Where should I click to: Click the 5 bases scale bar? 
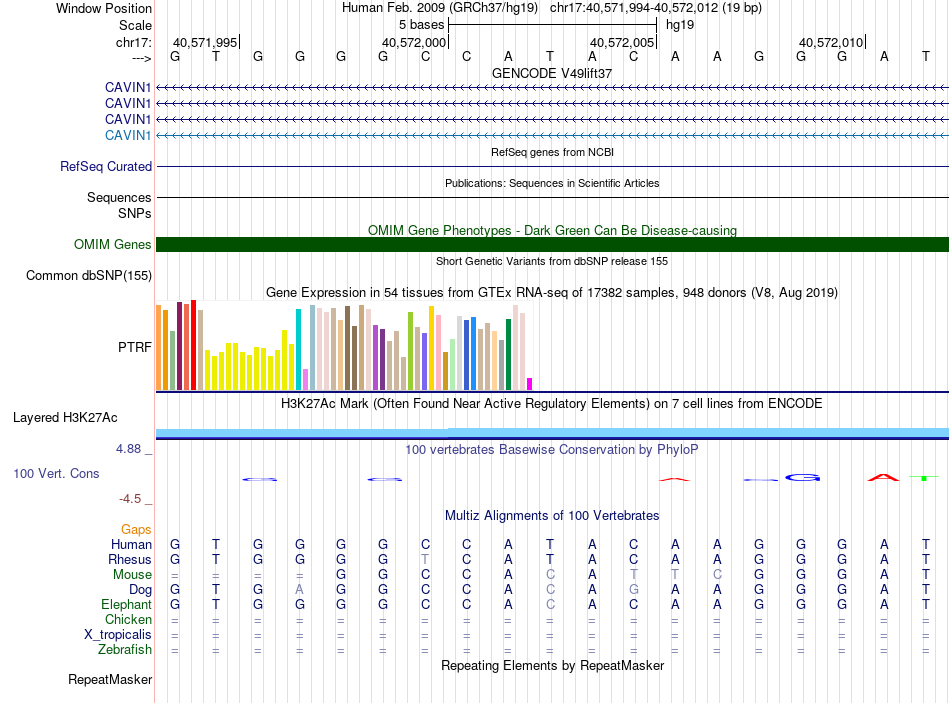[x=552, y=24]
